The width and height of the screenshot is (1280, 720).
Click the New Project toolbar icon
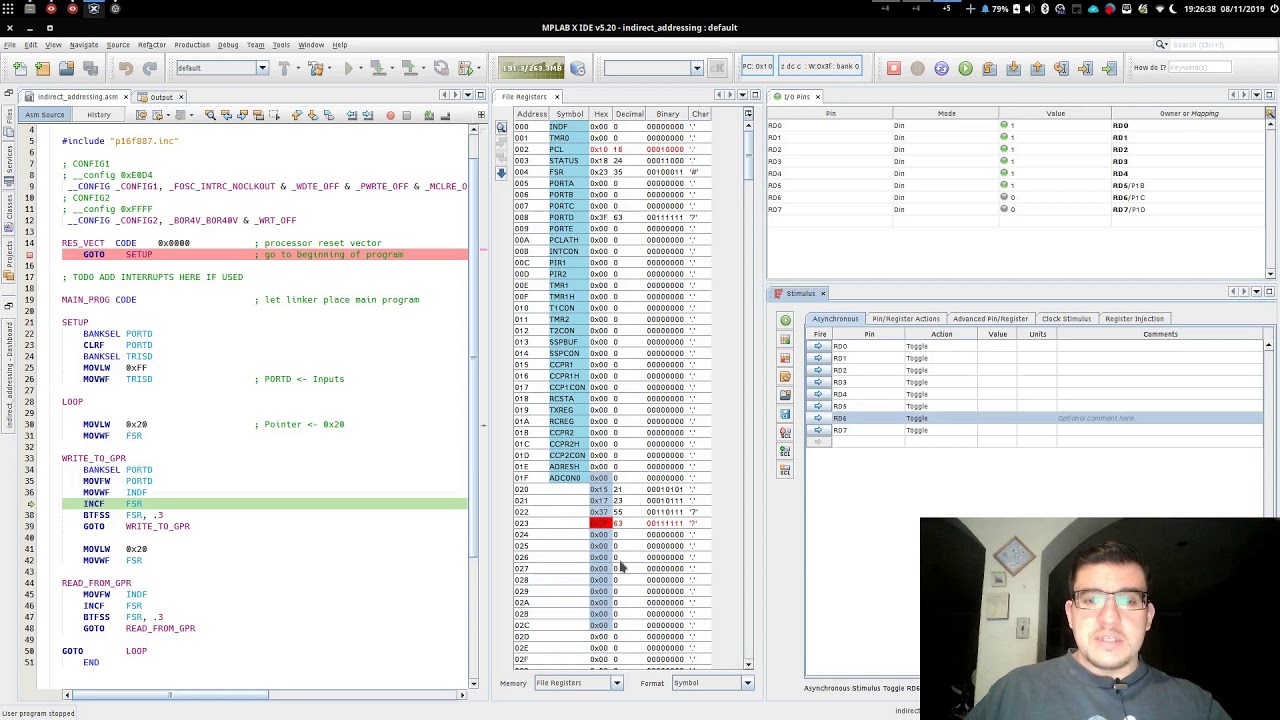(42, 68)
